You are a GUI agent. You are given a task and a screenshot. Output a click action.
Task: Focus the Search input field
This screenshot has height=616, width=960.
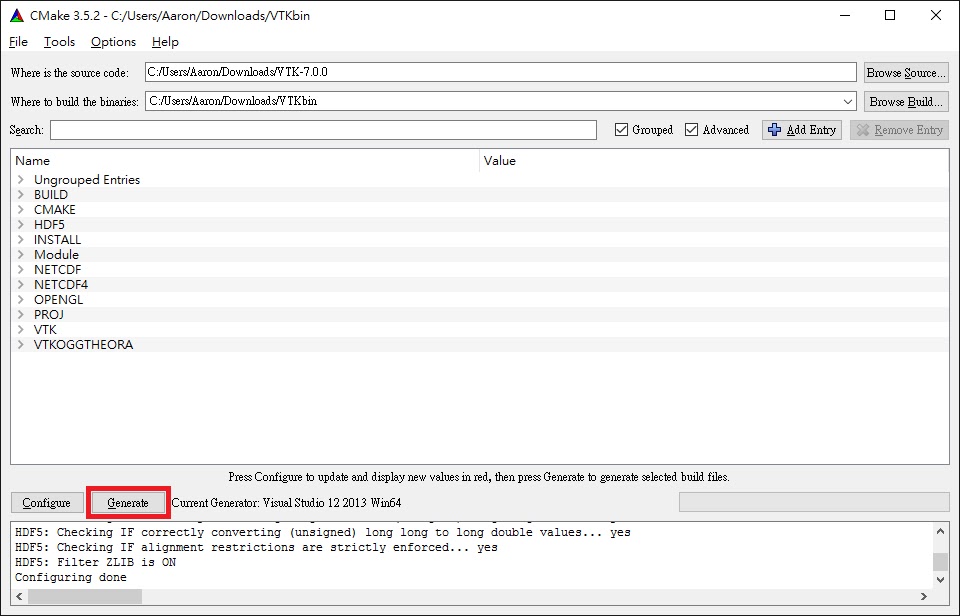[323, 130]
